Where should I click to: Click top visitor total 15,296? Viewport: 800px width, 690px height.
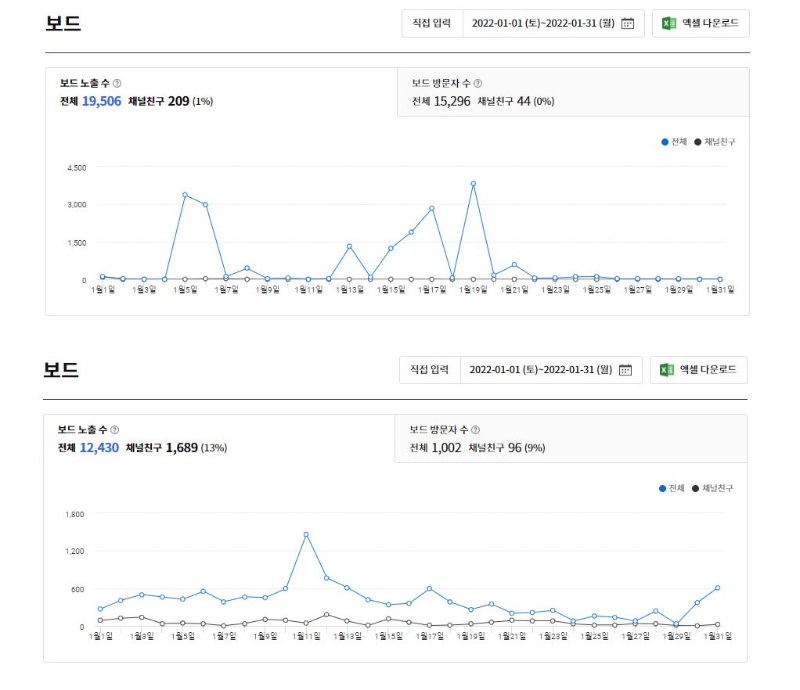(x=452, y=101)
